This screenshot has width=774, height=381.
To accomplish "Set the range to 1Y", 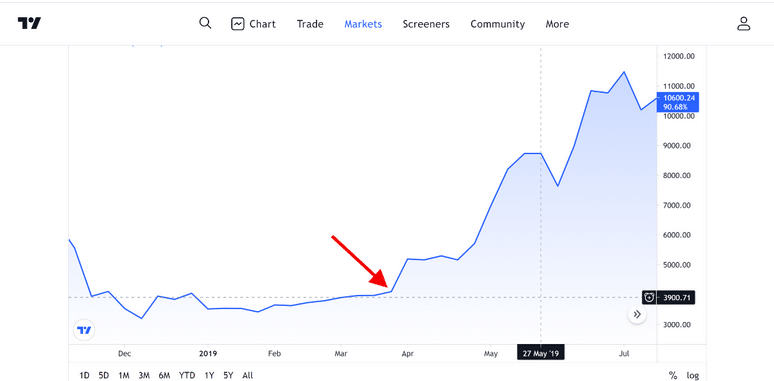I will [x=209, y=376].
